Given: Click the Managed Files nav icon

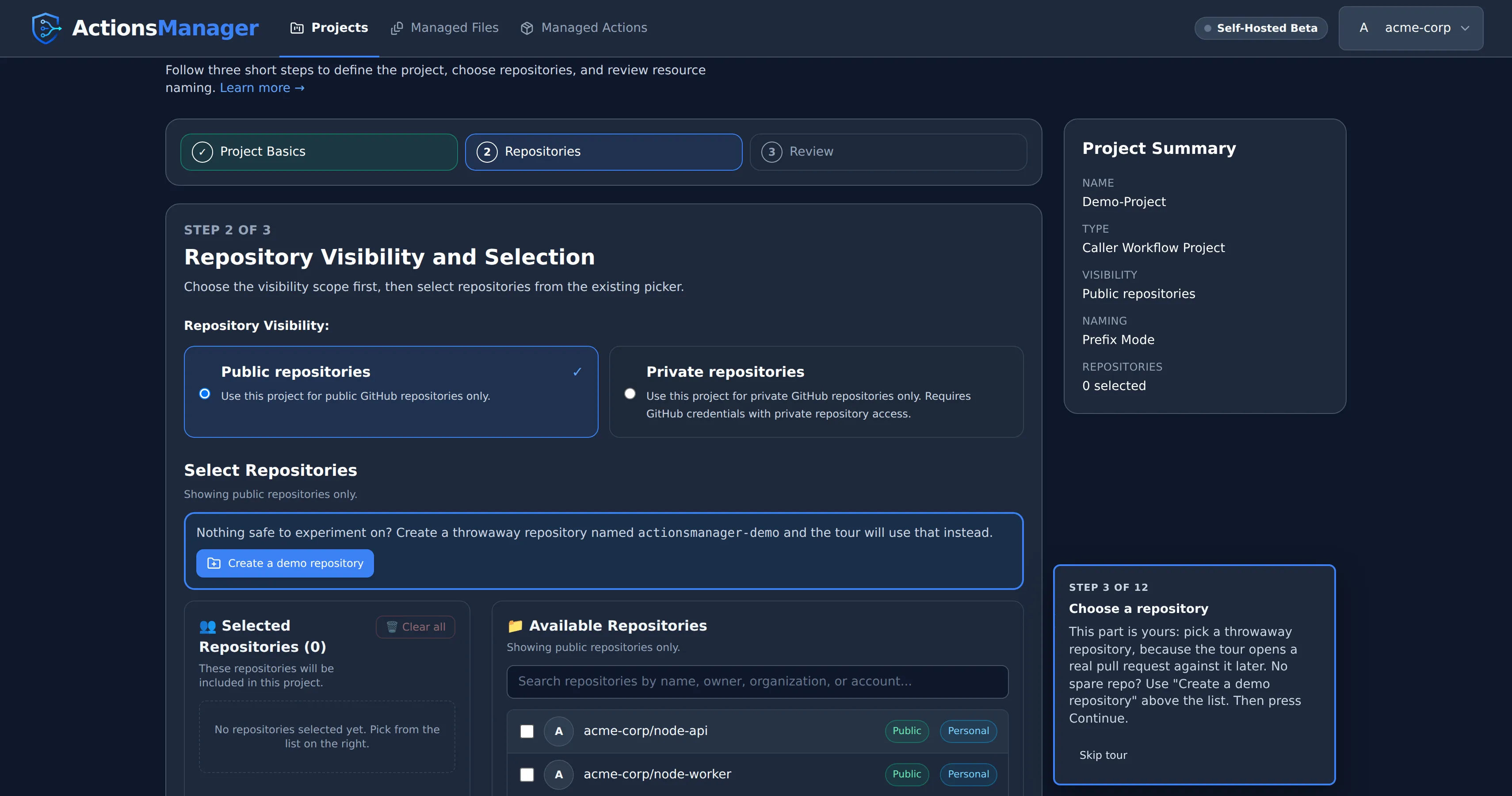Looking at the screenshot, I should click(x=397, y=28).
